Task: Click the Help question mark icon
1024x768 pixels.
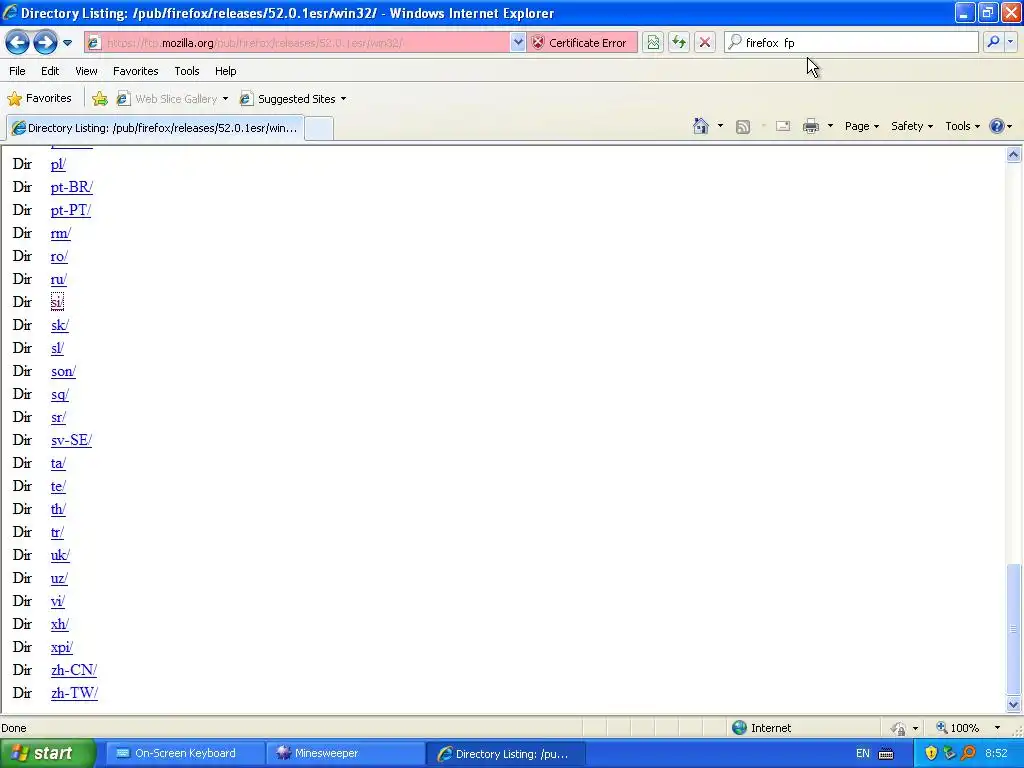Action: pyautogui.click(x=997, y=126)
